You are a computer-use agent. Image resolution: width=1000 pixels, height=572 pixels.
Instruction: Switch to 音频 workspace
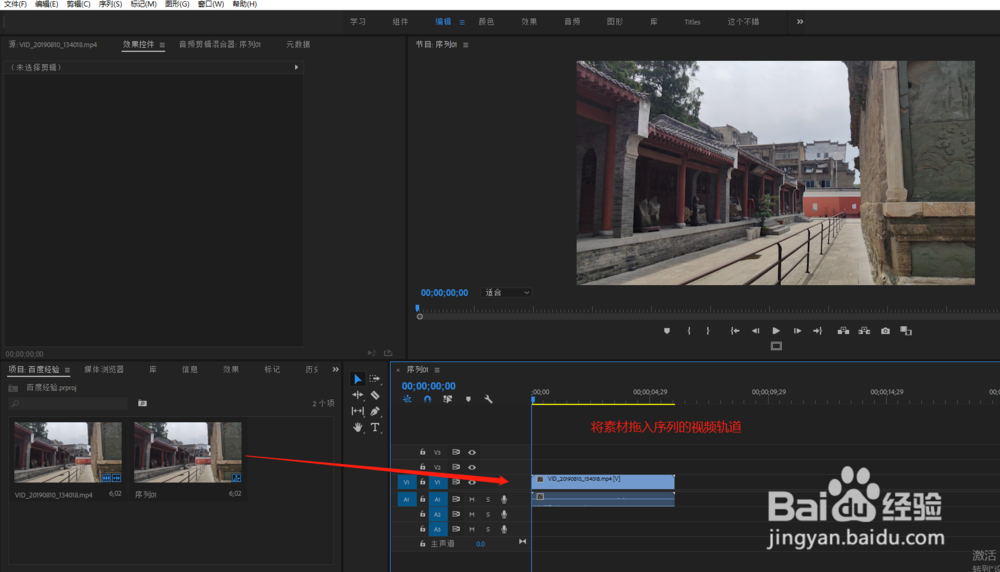click(x=572, y=22)
